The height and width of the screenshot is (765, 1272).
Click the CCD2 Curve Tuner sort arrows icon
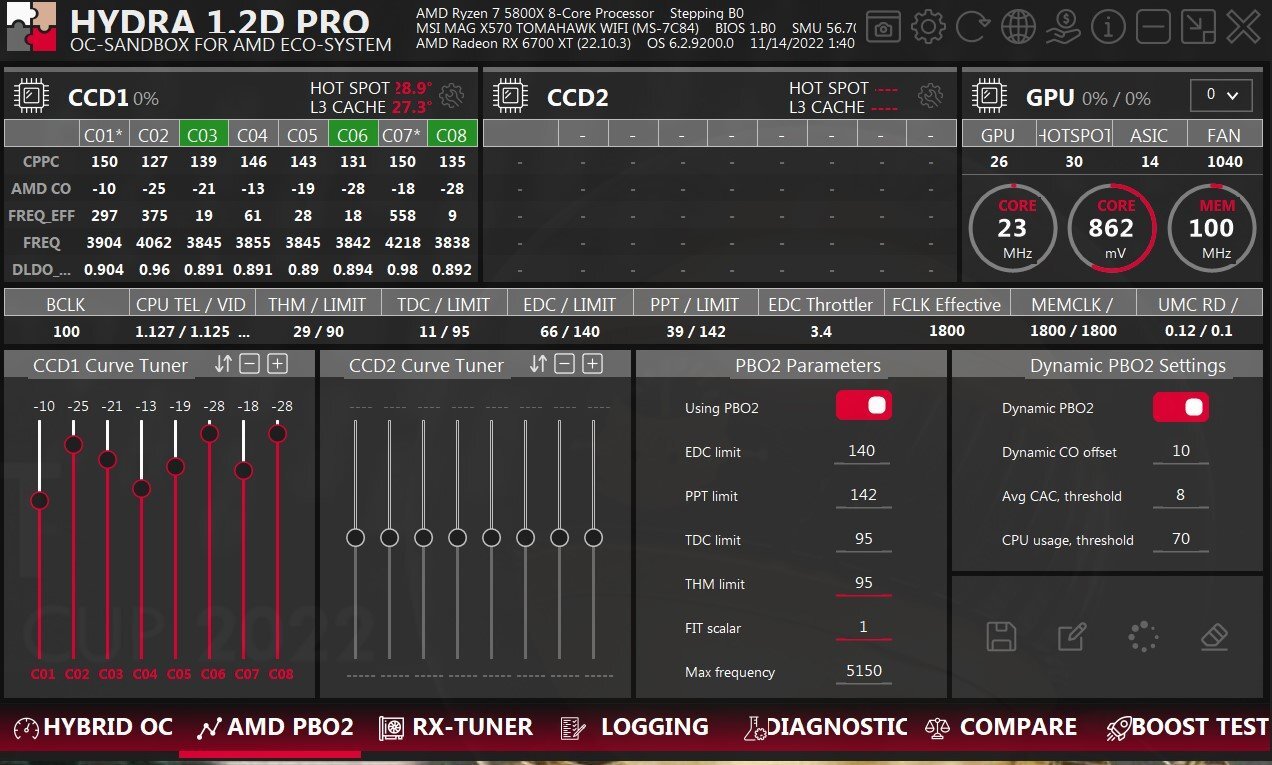point(538,364)
